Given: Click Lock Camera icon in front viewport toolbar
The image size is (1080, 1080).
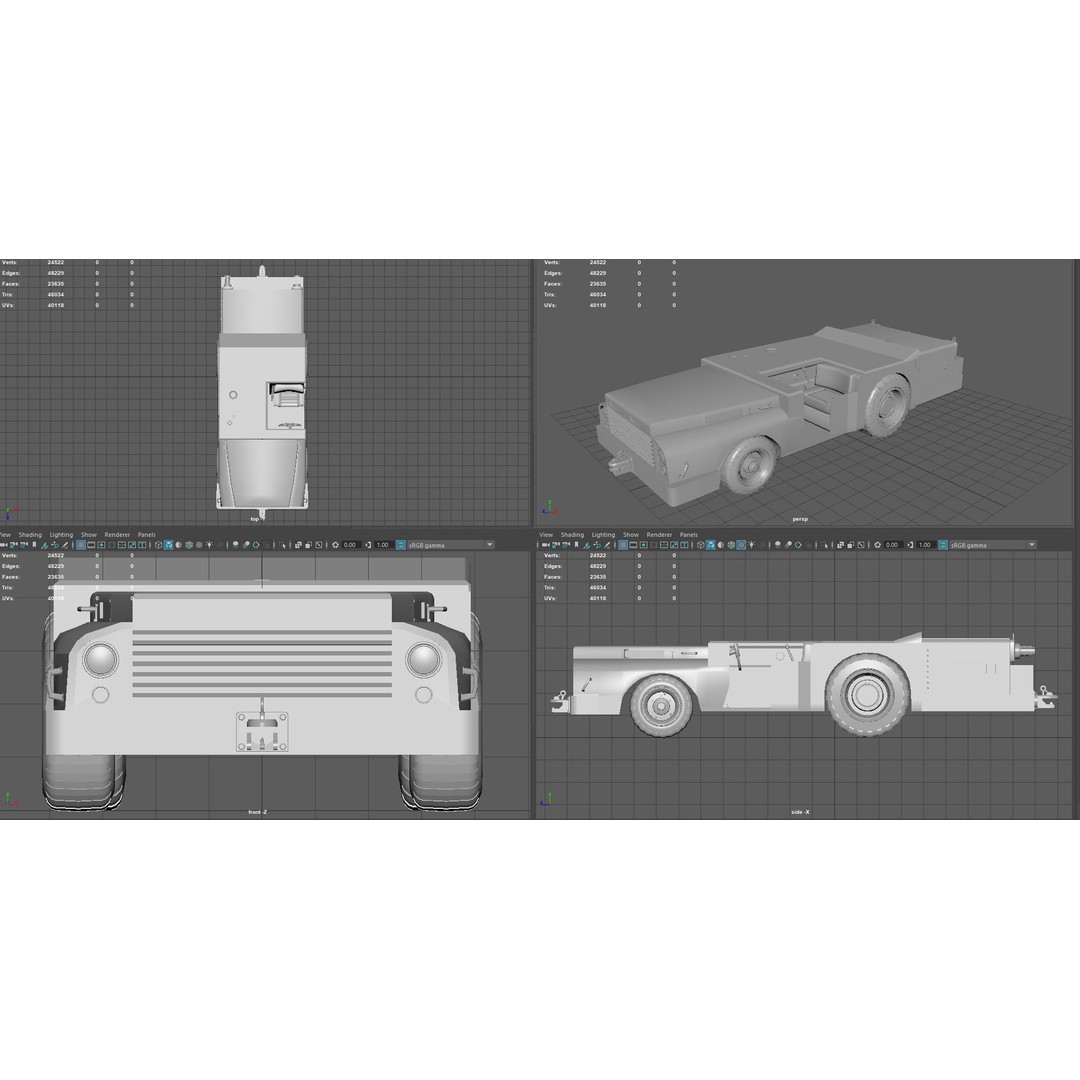Looking at the screenshot, I should click(x=13, y=545).
